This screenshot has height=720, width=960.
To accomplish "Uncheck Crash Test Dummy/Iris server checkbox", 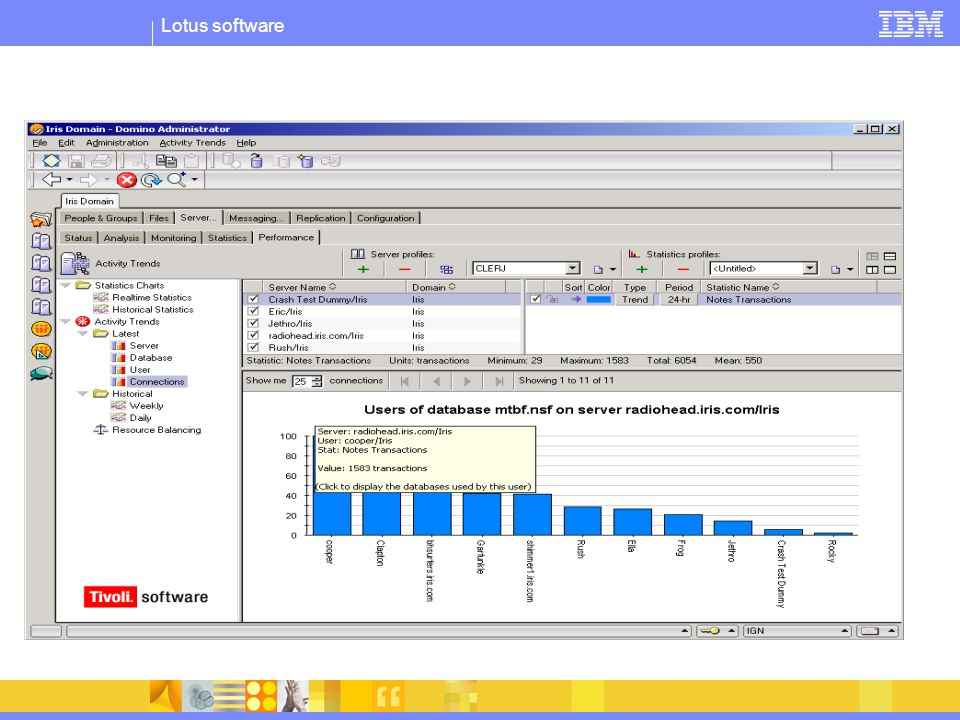I will (x=253, y=299).
